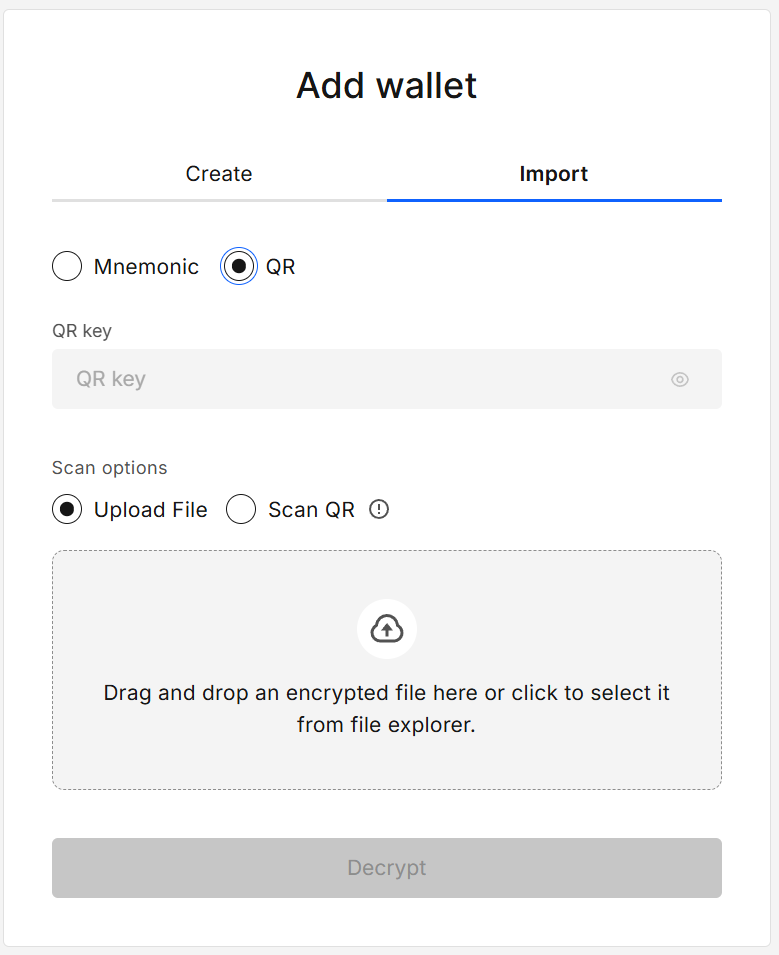Open the Import tab

553,173
